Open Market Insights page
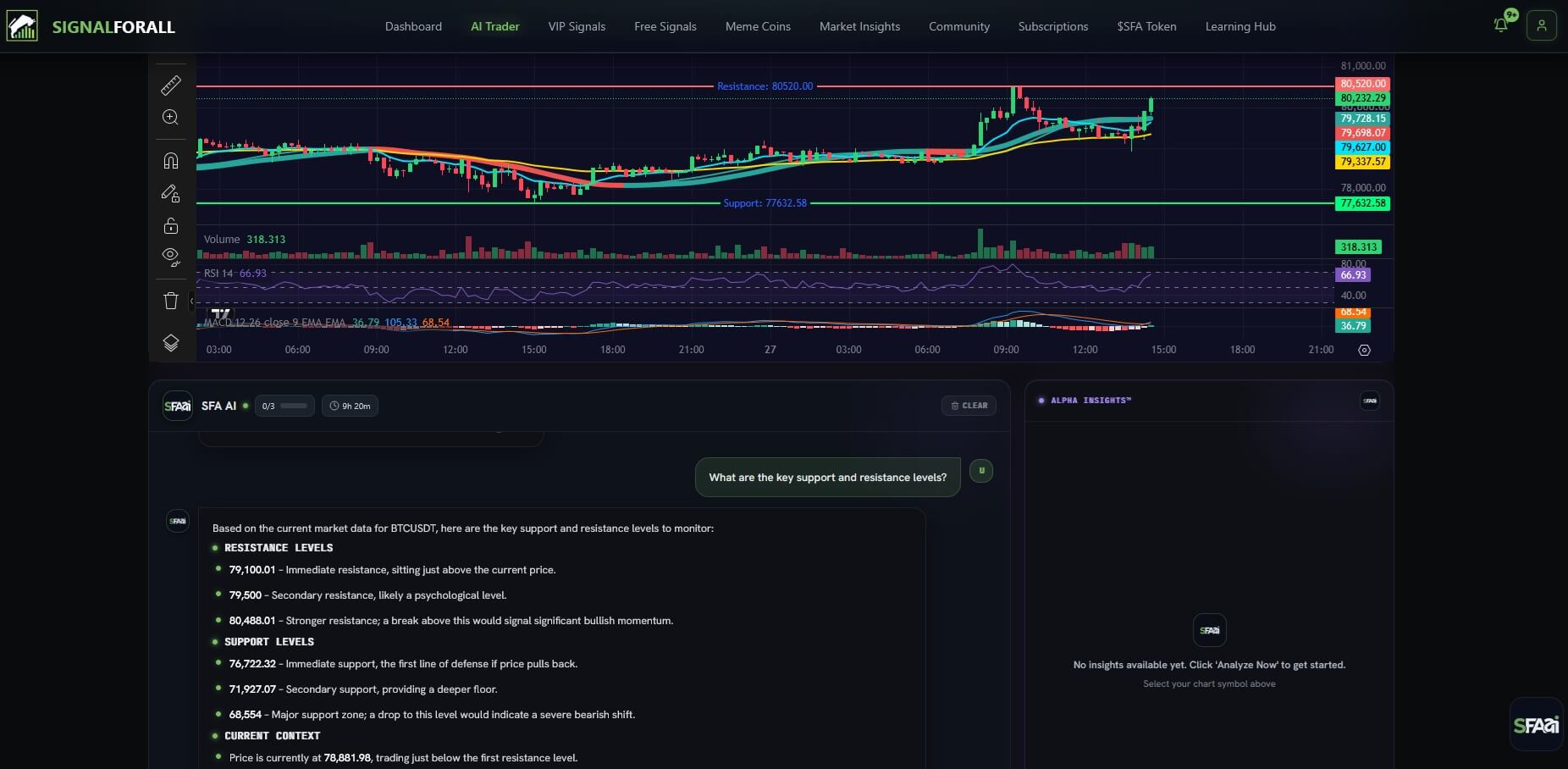Screen dimensions: 1568x769 point(859,26)
